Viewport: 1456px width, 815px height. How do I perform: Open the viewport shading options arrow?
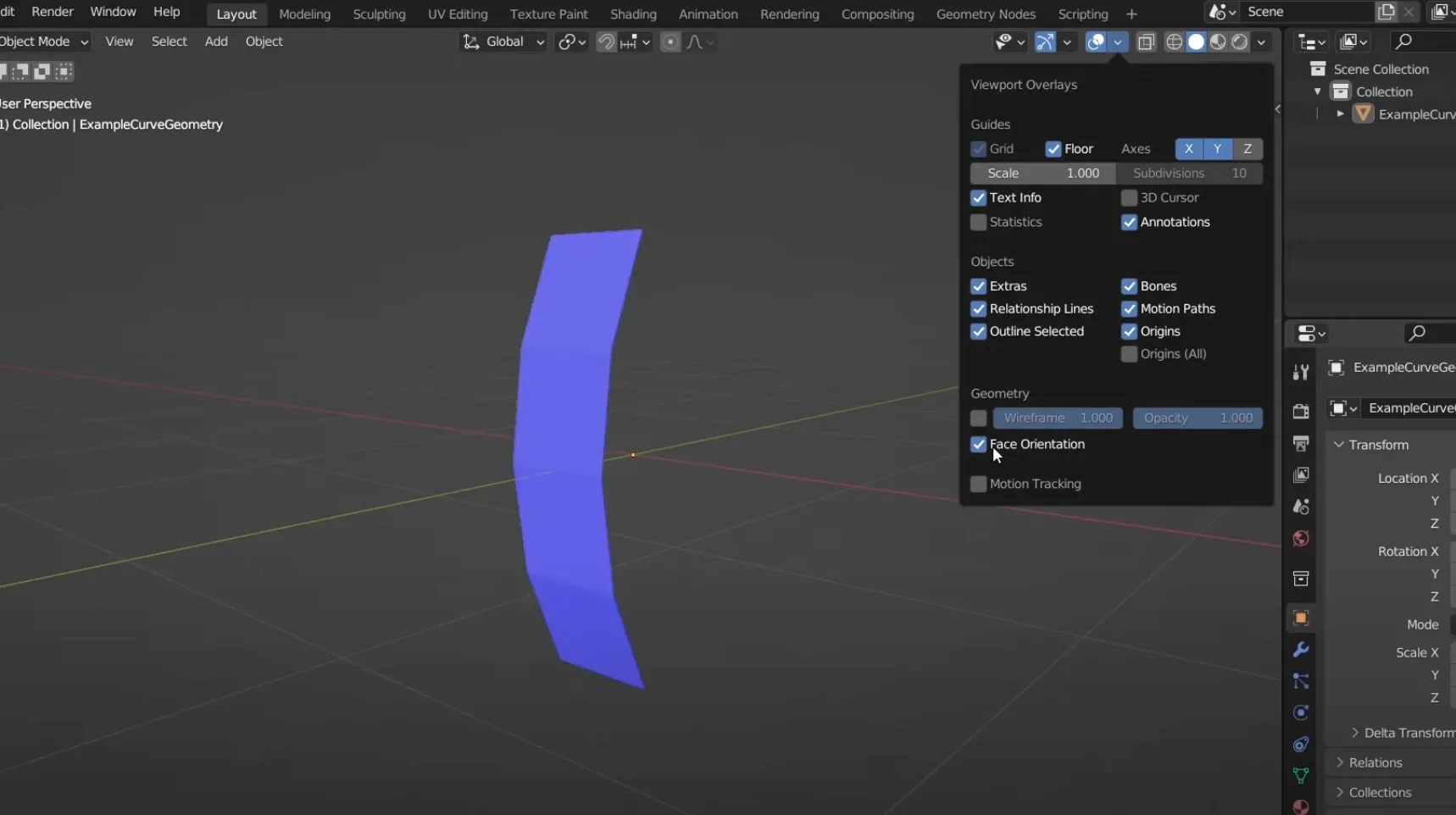[1261, 42]
